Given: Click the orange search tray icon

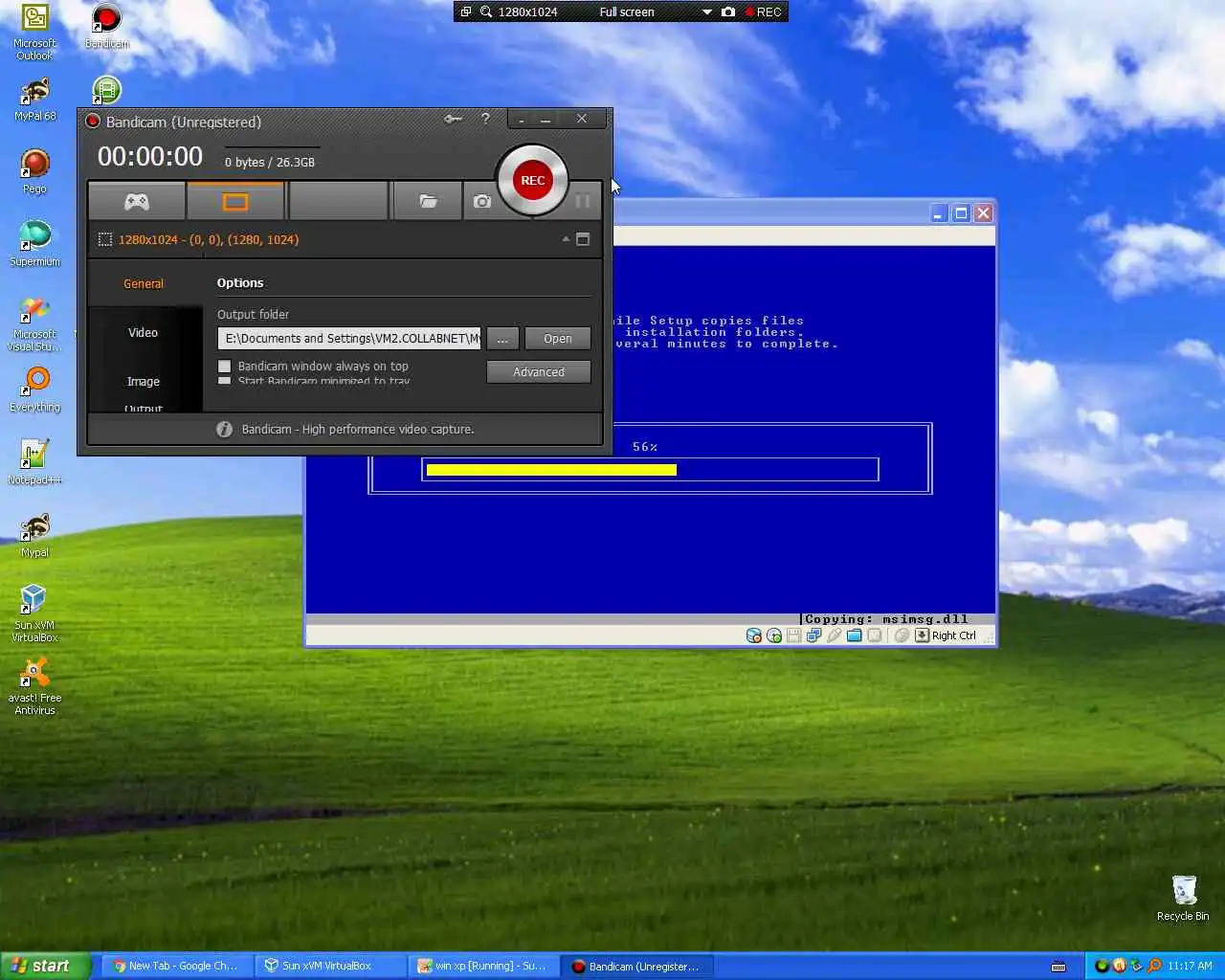Looking at the screenshot, I should click(1154, 966).
